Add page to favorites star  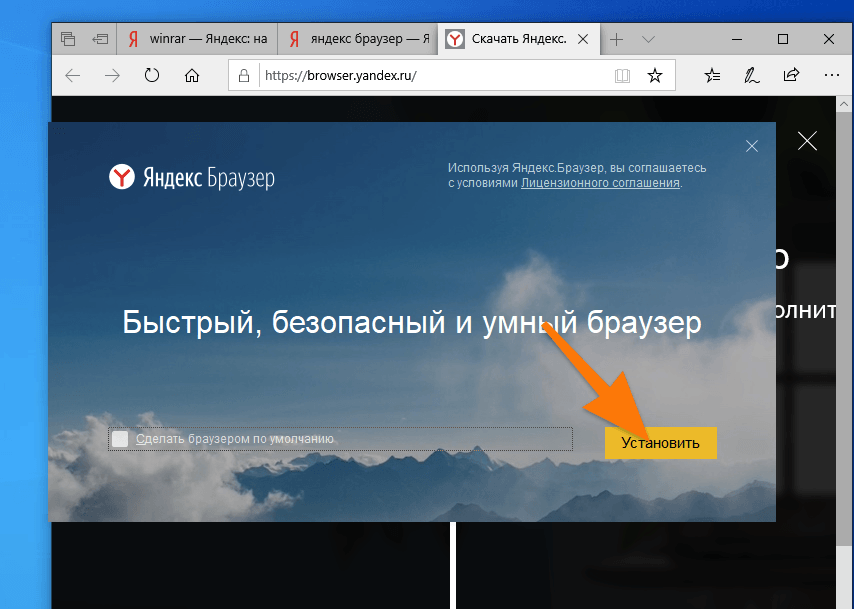pyautogui.click(x=655, y=76)
